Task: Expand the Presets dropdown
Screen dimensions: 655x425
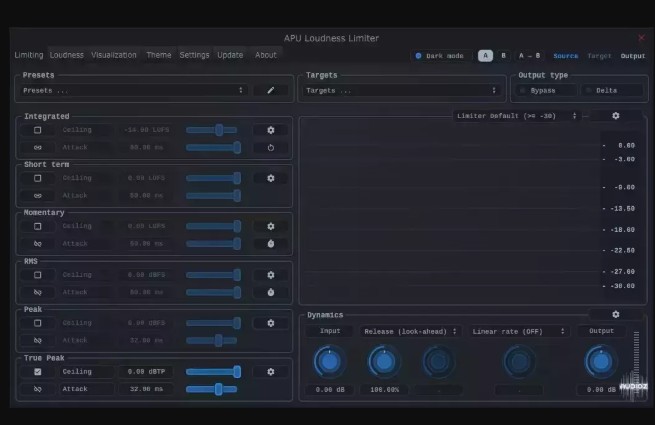Action: 133,90
